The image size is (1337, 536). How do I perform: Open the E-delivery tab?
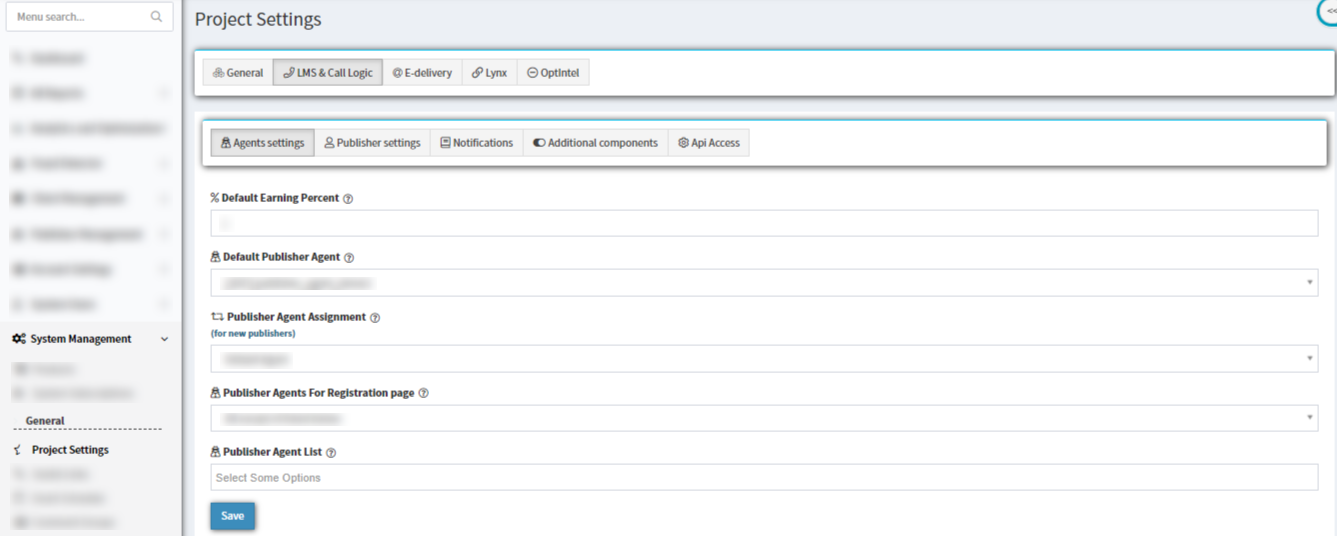[x=422, y=73]
